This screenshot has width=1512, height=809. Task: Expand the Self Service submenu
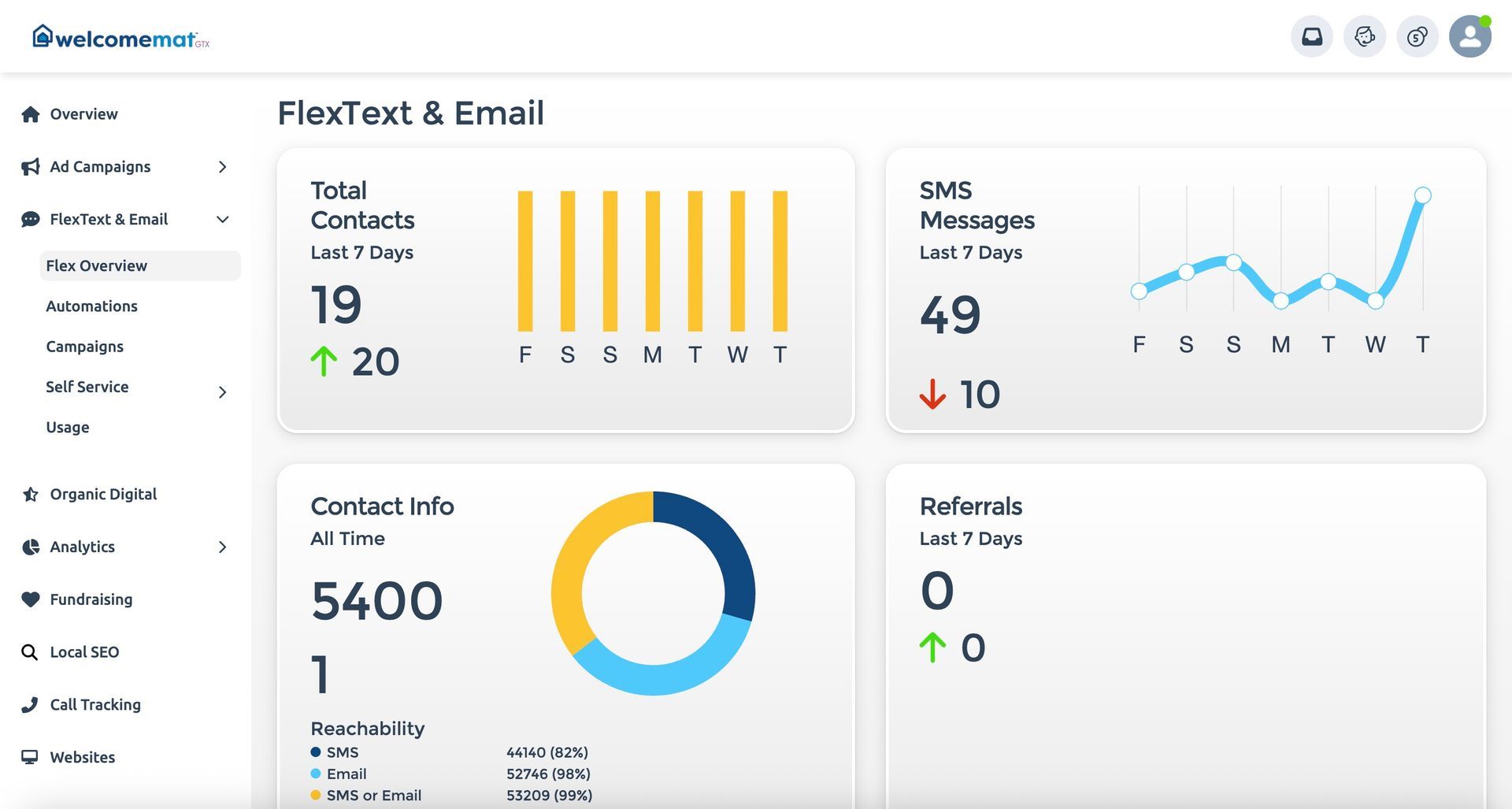[x=223, y=392]
